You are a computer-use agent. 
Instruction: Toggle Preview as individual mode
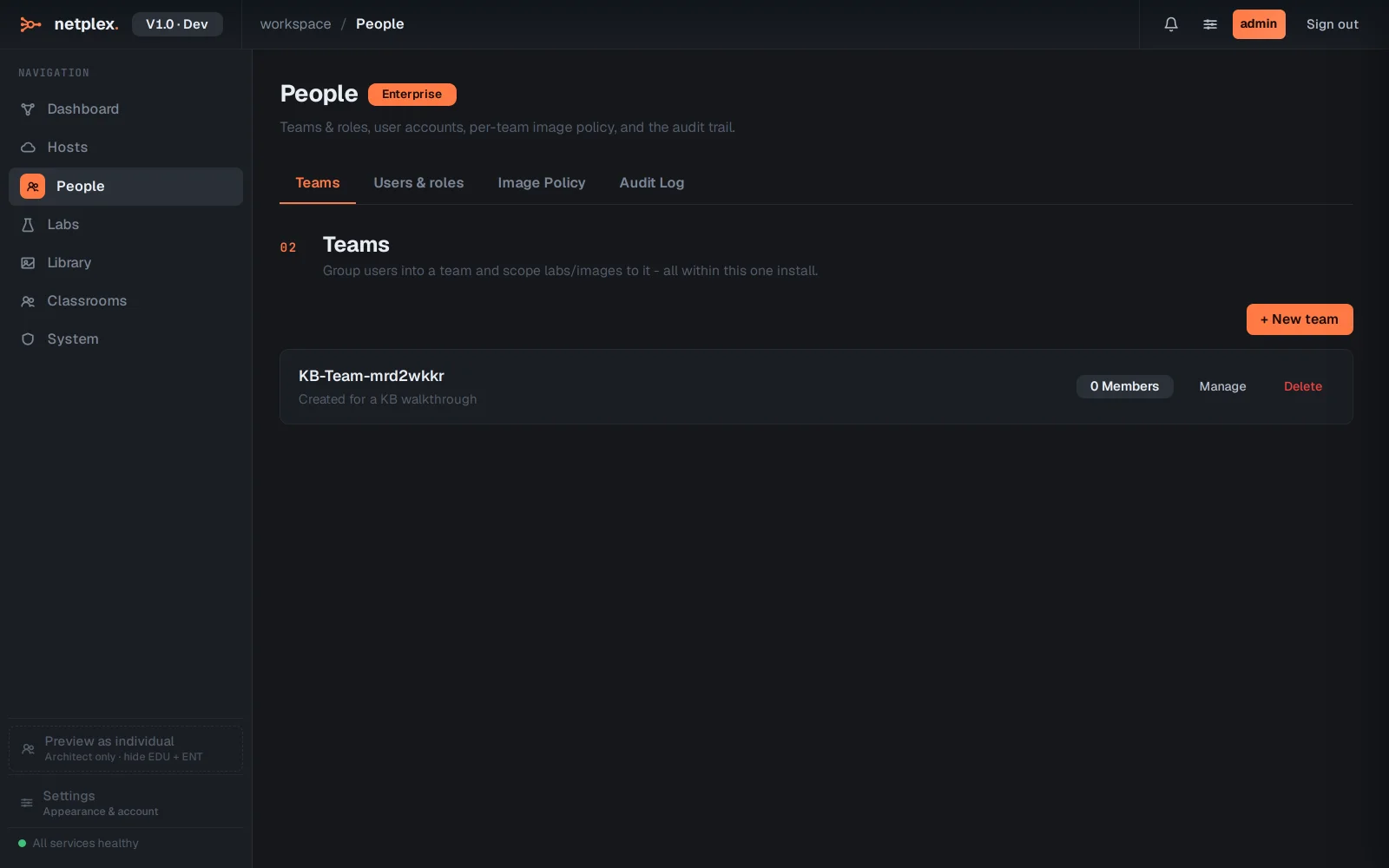click(126, 748)
